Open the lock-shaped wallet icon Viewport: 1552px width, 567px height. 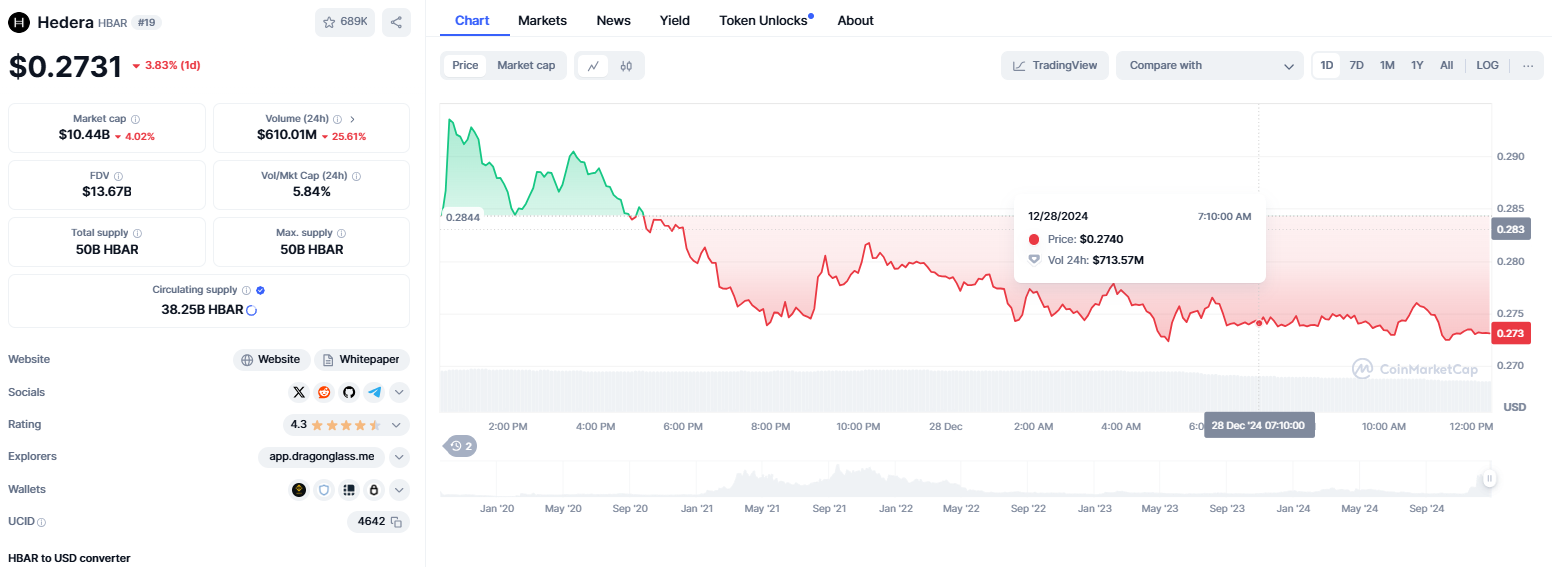tap(374, 490)
